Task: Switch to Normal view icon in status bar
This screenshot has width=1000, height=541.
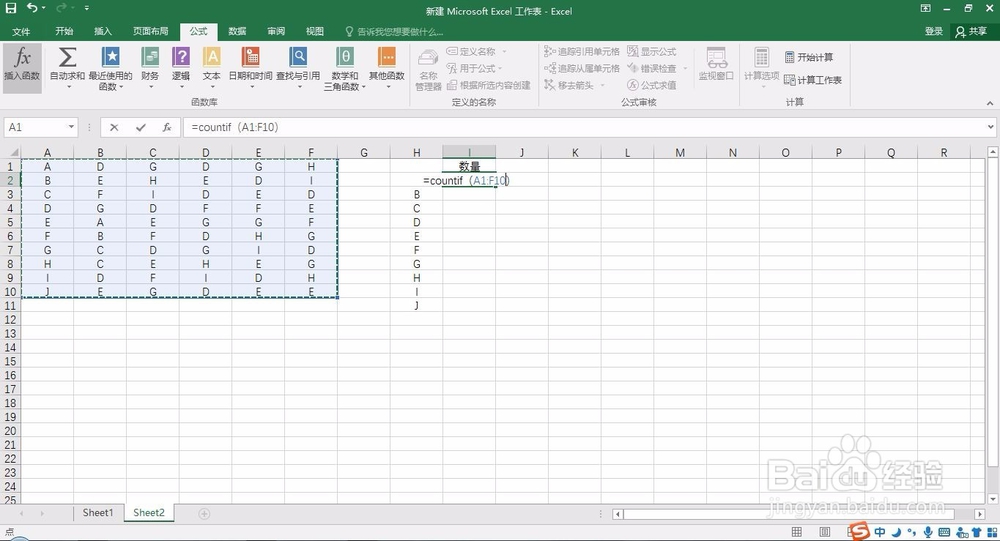Action: [797, 531]
